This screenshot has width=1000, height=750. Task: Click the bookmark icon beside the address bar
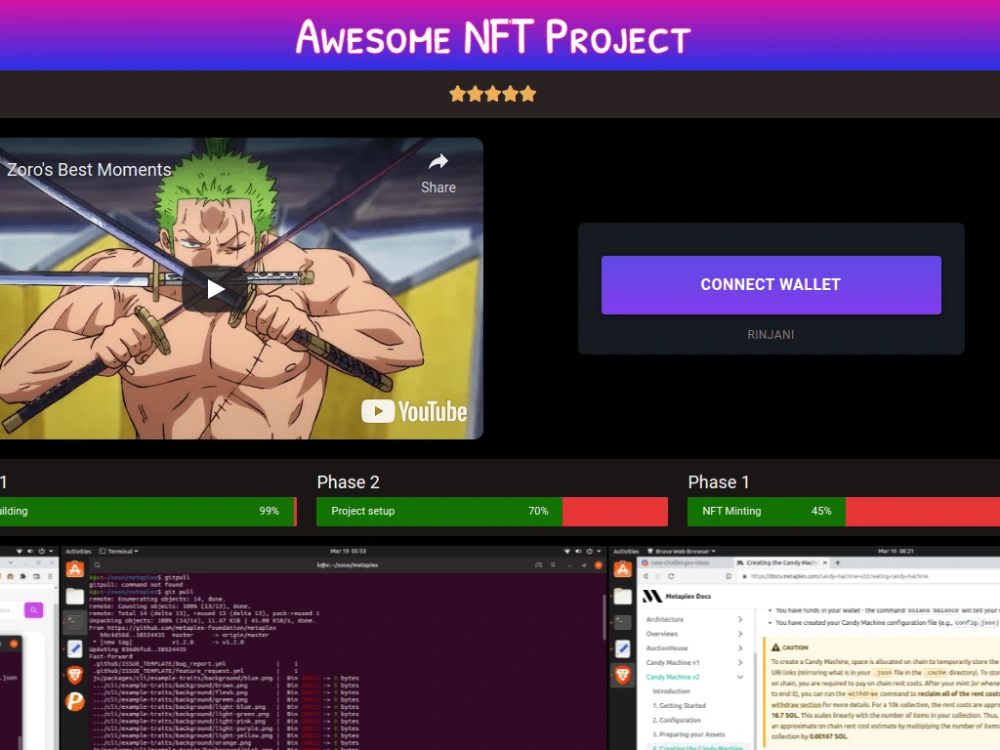coord(729,576)
